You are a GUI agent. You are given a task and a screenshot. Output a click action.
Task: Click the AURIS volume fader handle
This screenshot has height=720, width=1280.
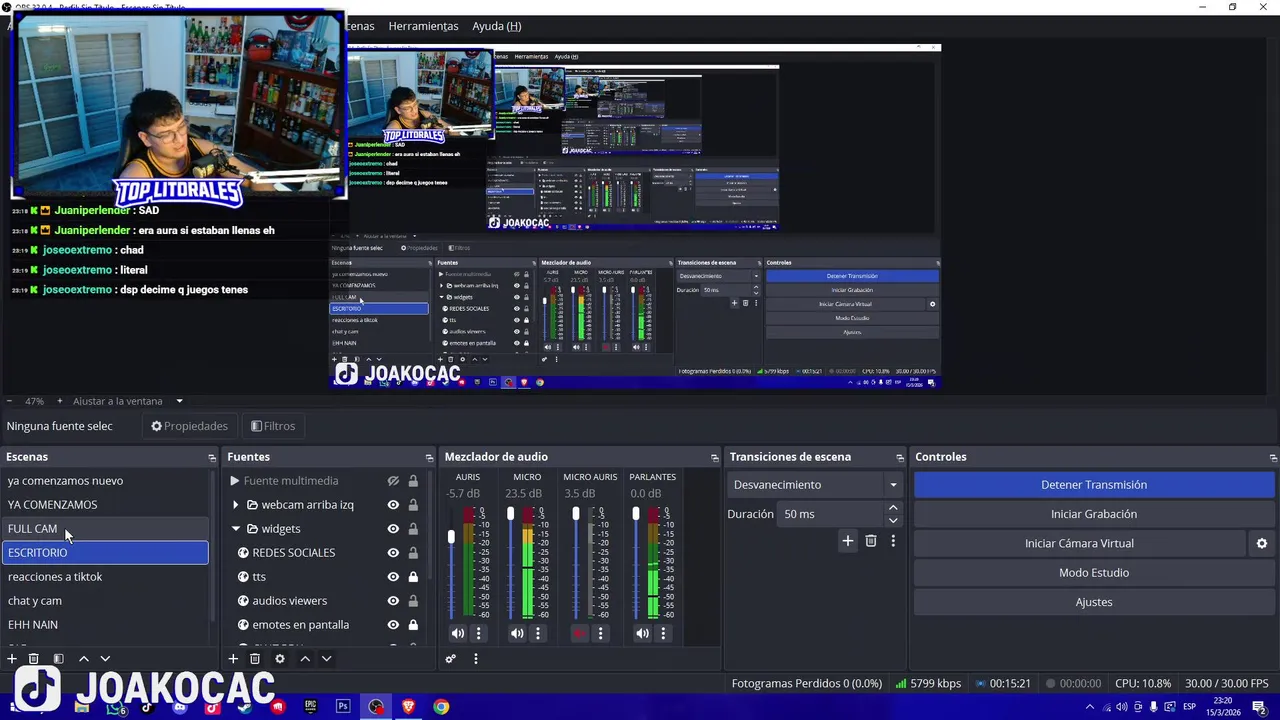point(451,537)
